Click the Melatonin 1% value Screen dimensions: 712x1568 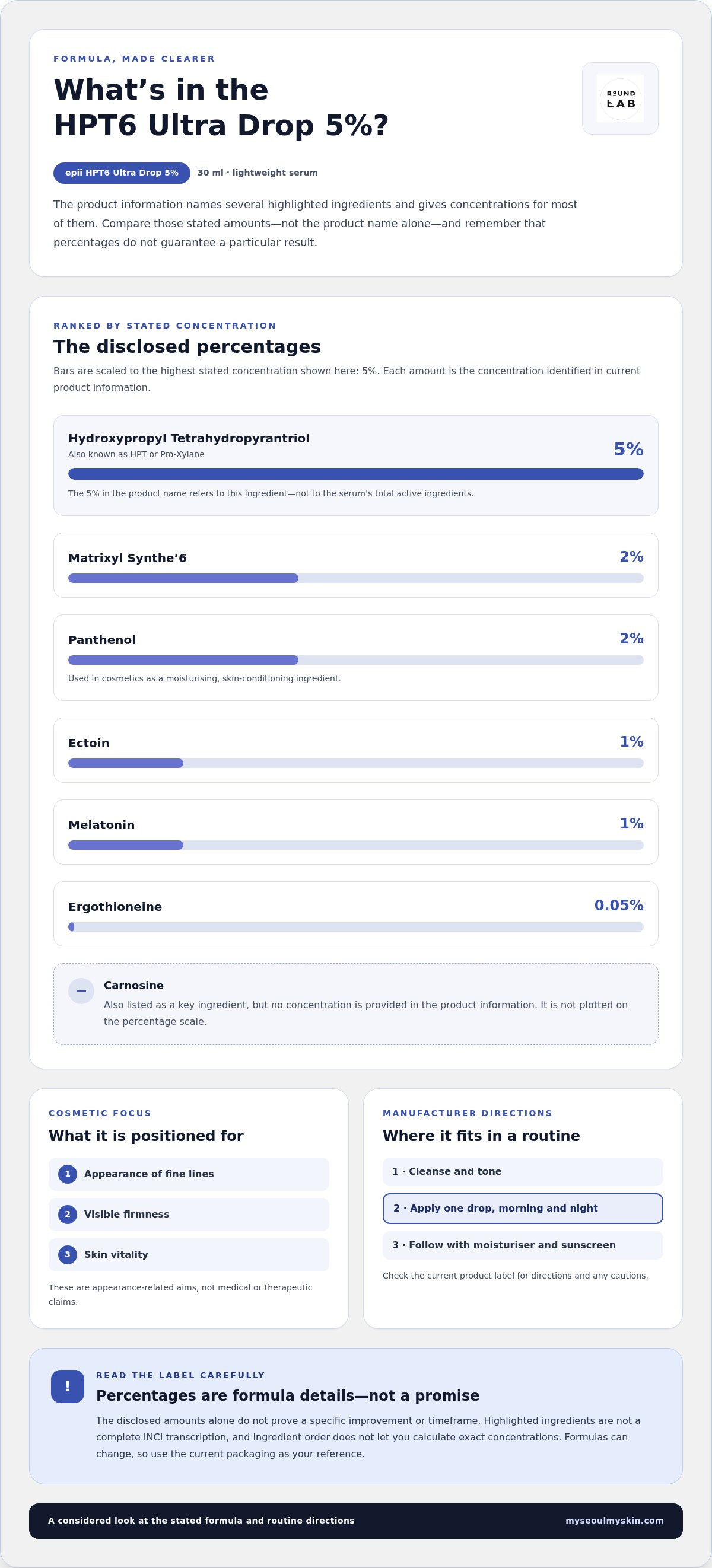point(631,823)
